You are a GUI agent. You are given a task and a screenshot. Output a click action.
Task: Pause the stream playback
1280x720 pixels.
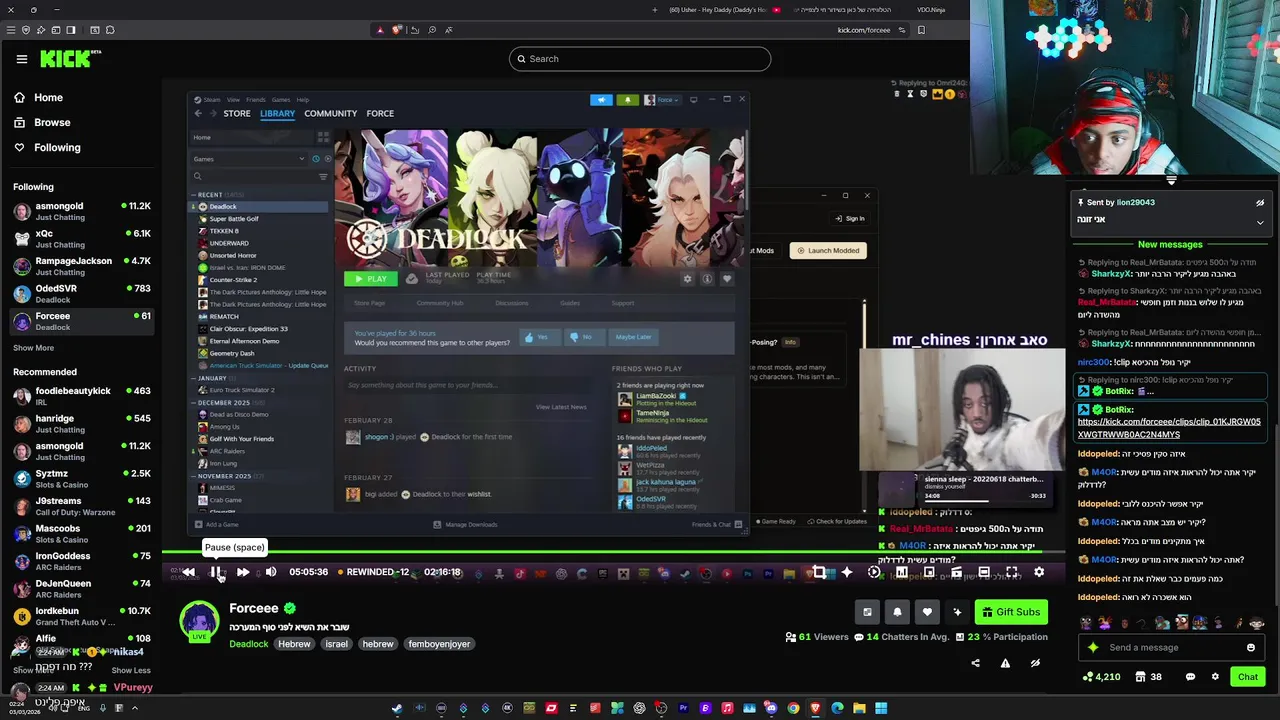pos(216,572)
